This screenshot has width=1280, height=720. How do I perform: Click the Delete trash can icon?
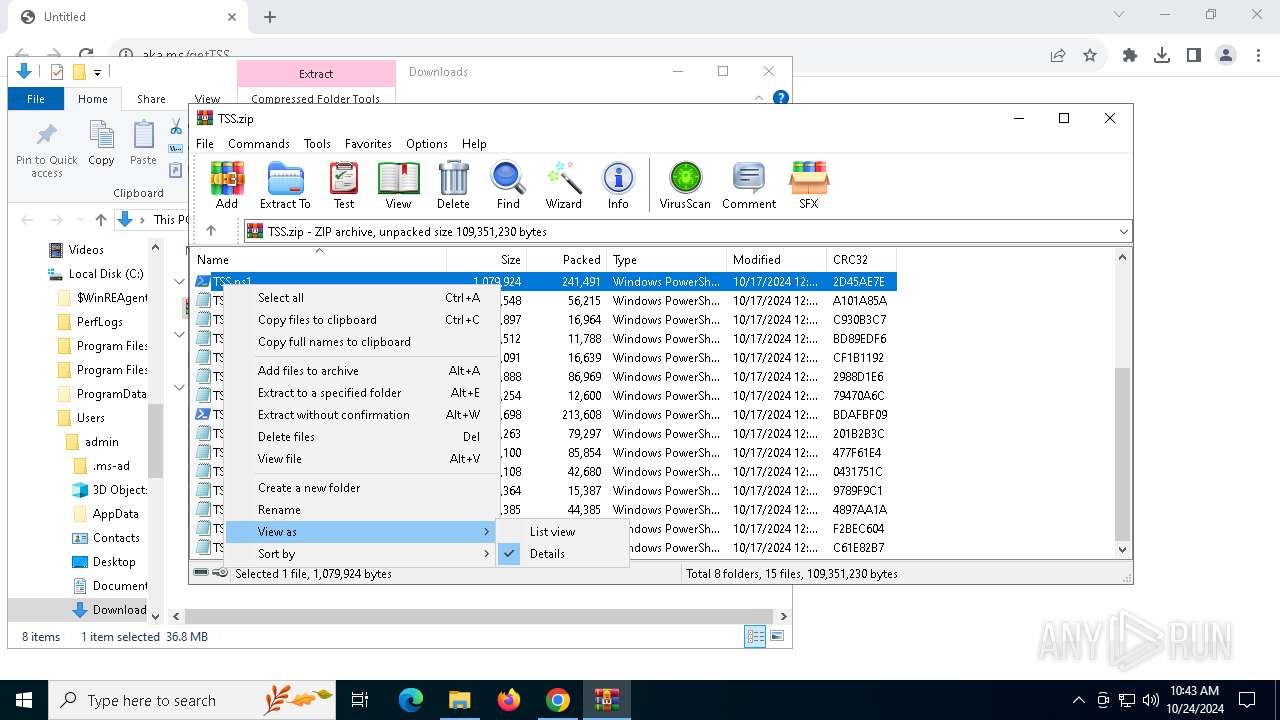click(453, 186)
